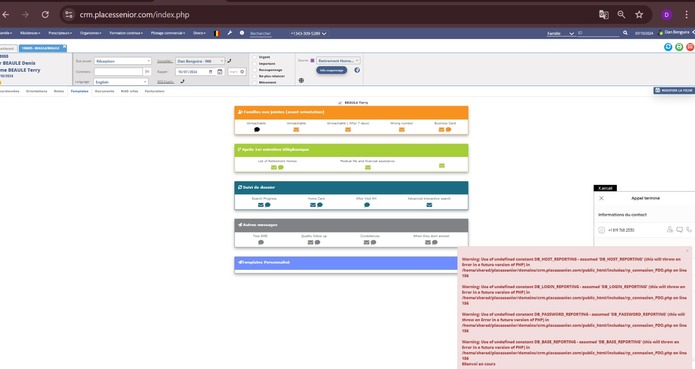The width and height of the screenshot is (695, 369).
Task: Click the SOS Coach link
Action: pyautogui.click(x=165, y=82)
